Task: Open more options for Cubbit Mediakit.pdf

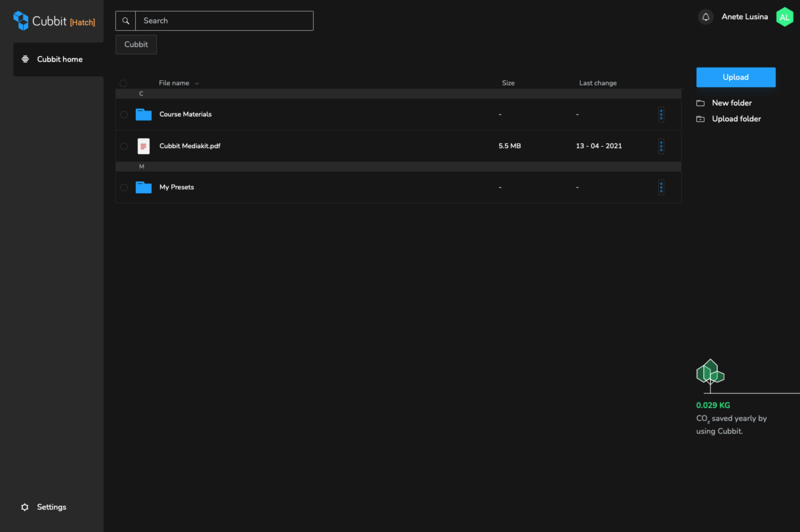Action: coord(661,146)
